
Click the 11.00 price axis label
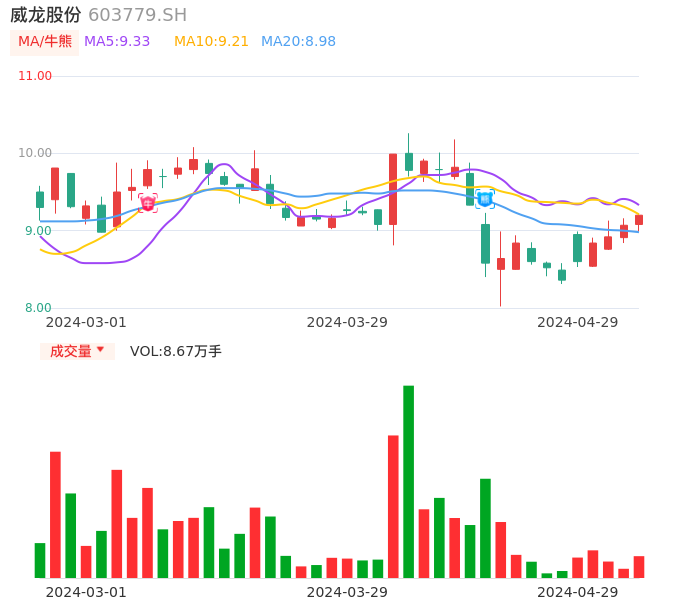[x=35, y=76]
